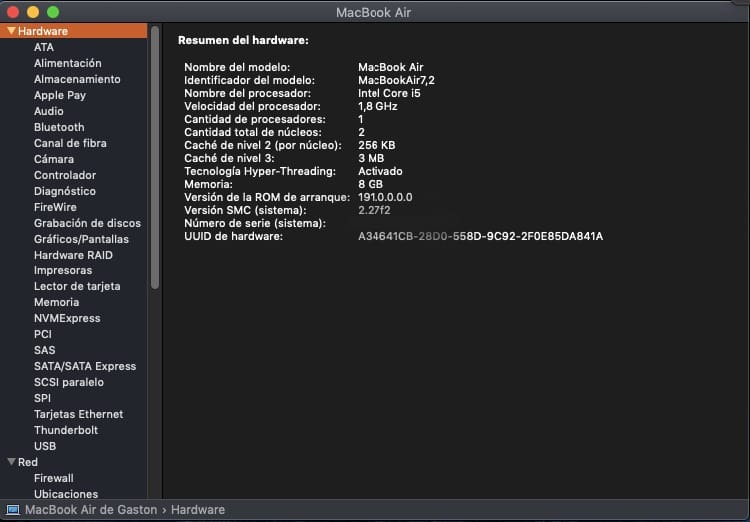The width and height of the screenshot is (750, 522).
Task: Select Thunderbolt in the sidebar
Action: 66,430
